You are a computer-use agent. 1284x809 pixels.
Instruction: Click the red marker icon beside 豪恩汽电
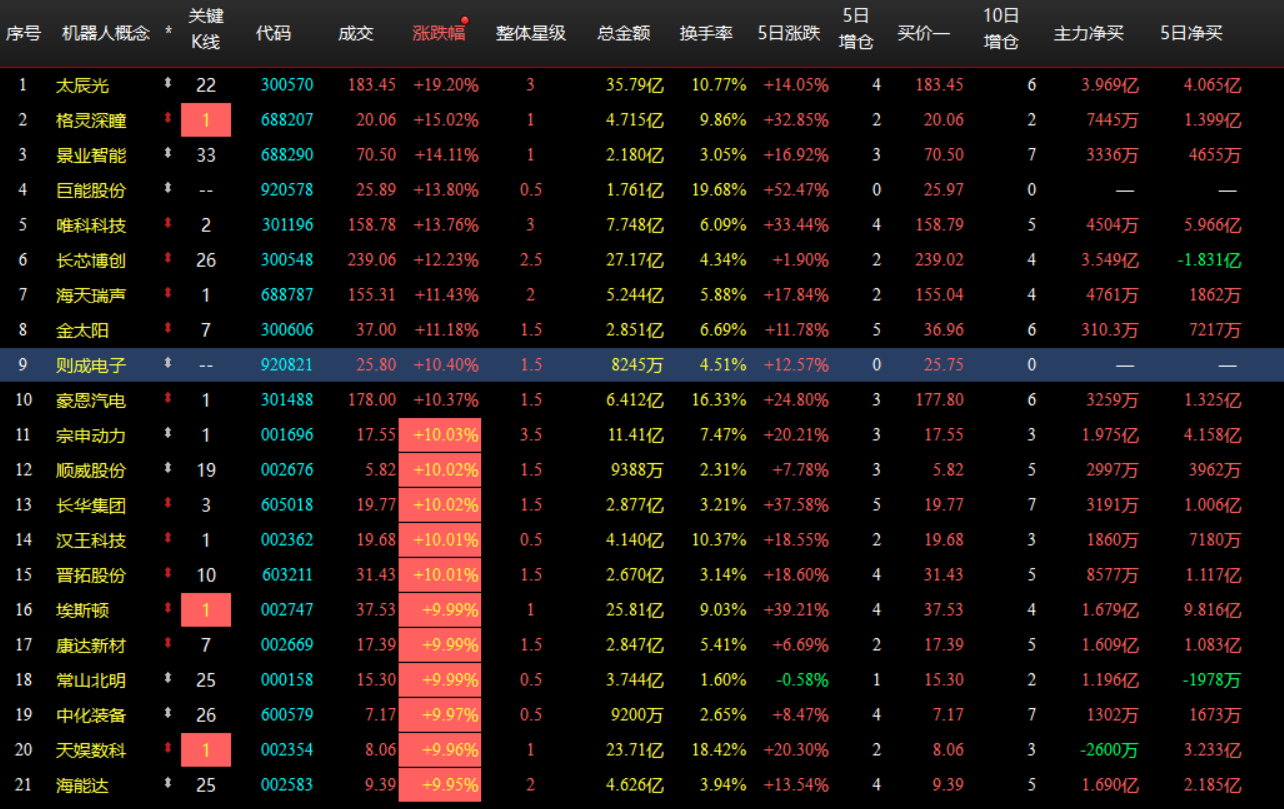tap(168, 400)
